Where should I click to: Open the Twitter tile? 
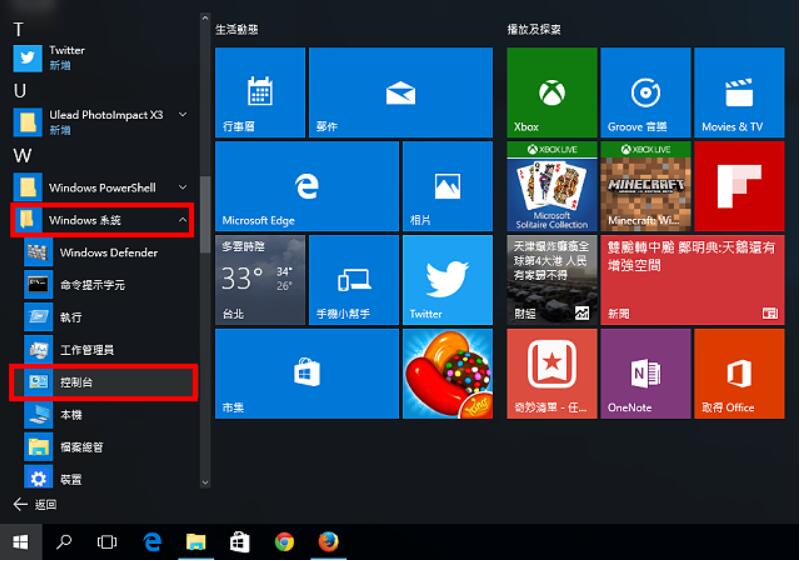[x=447, y=280]
